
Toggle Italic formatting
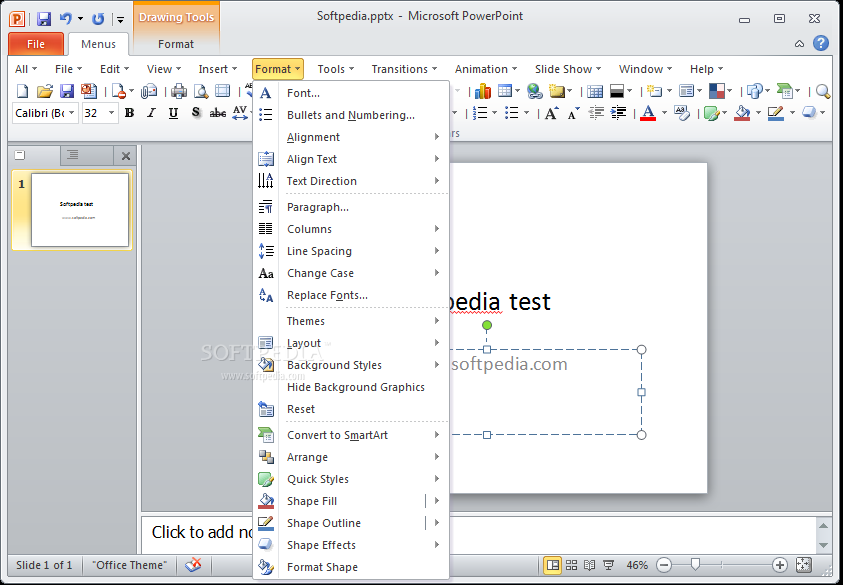tap(152, 113)
